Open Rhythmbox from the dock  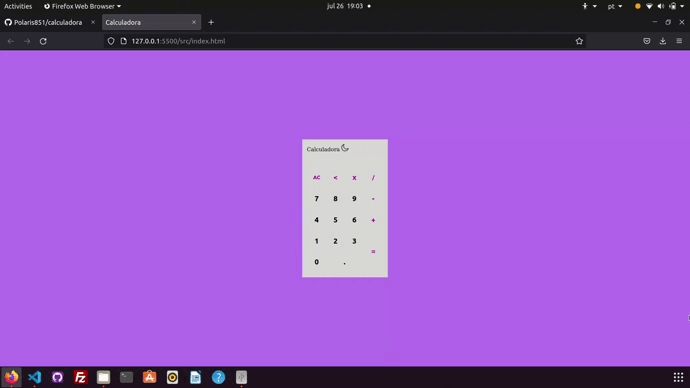[x=172, y=377]
